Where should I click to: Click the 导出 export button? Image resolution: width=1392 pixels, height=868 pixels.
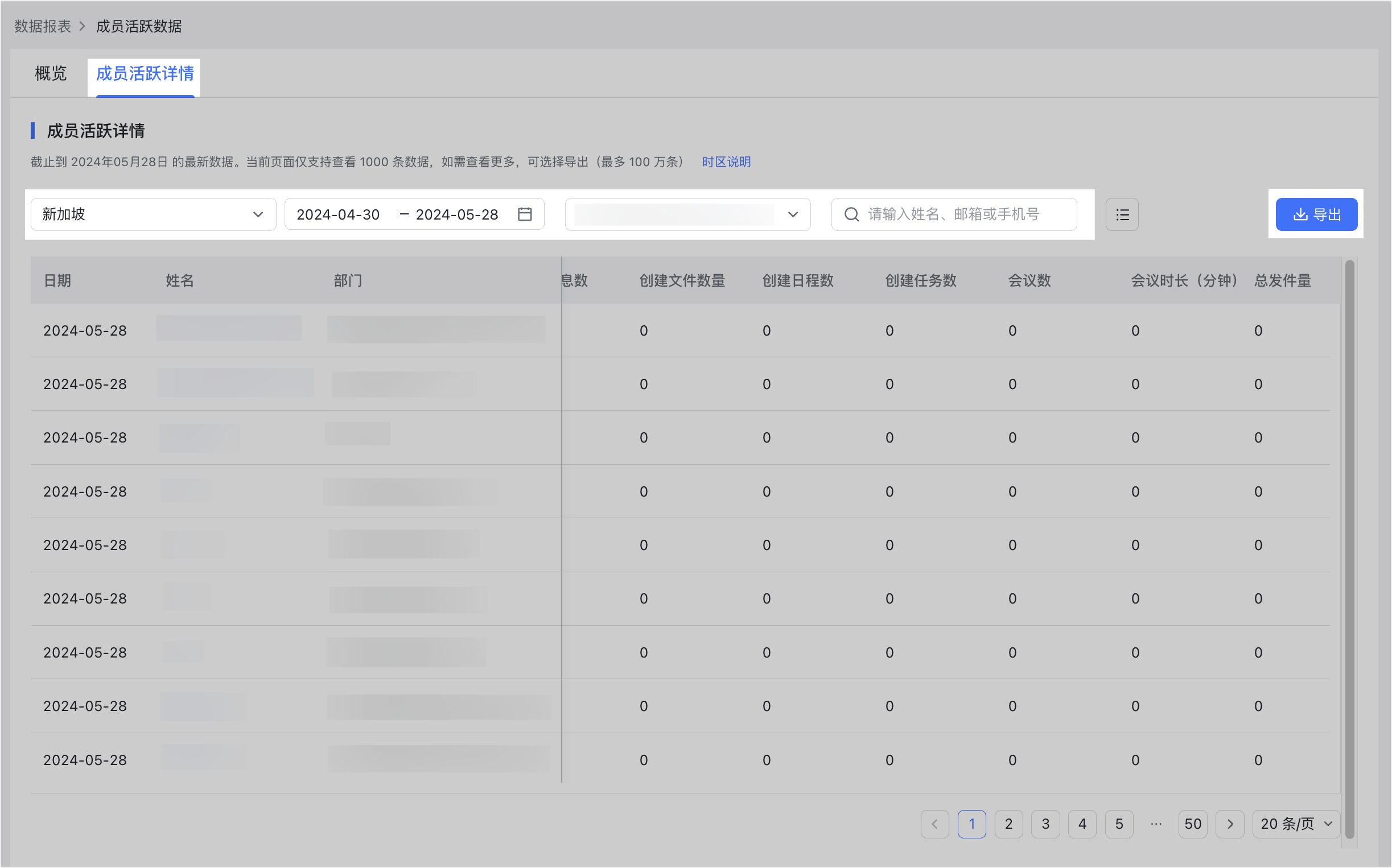click(x=1316, y=214)
